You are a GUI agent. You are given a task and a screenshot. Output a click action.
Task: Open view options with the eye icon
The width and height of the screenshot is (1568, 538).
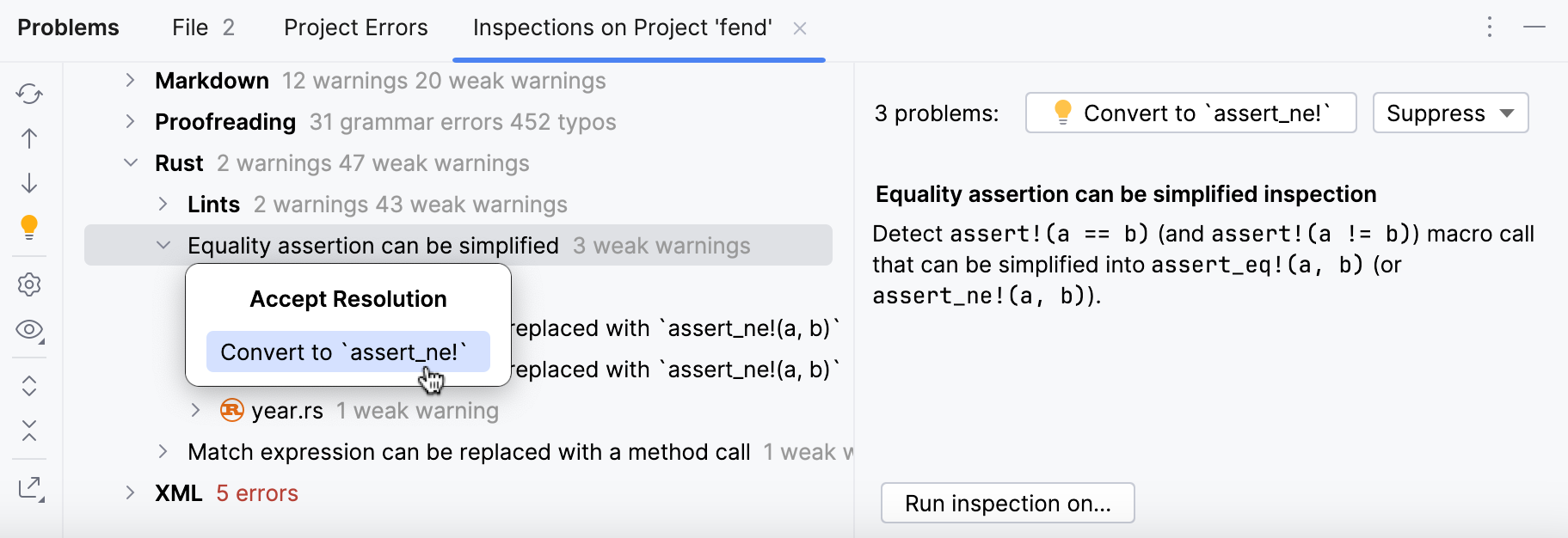click(29, 330)
